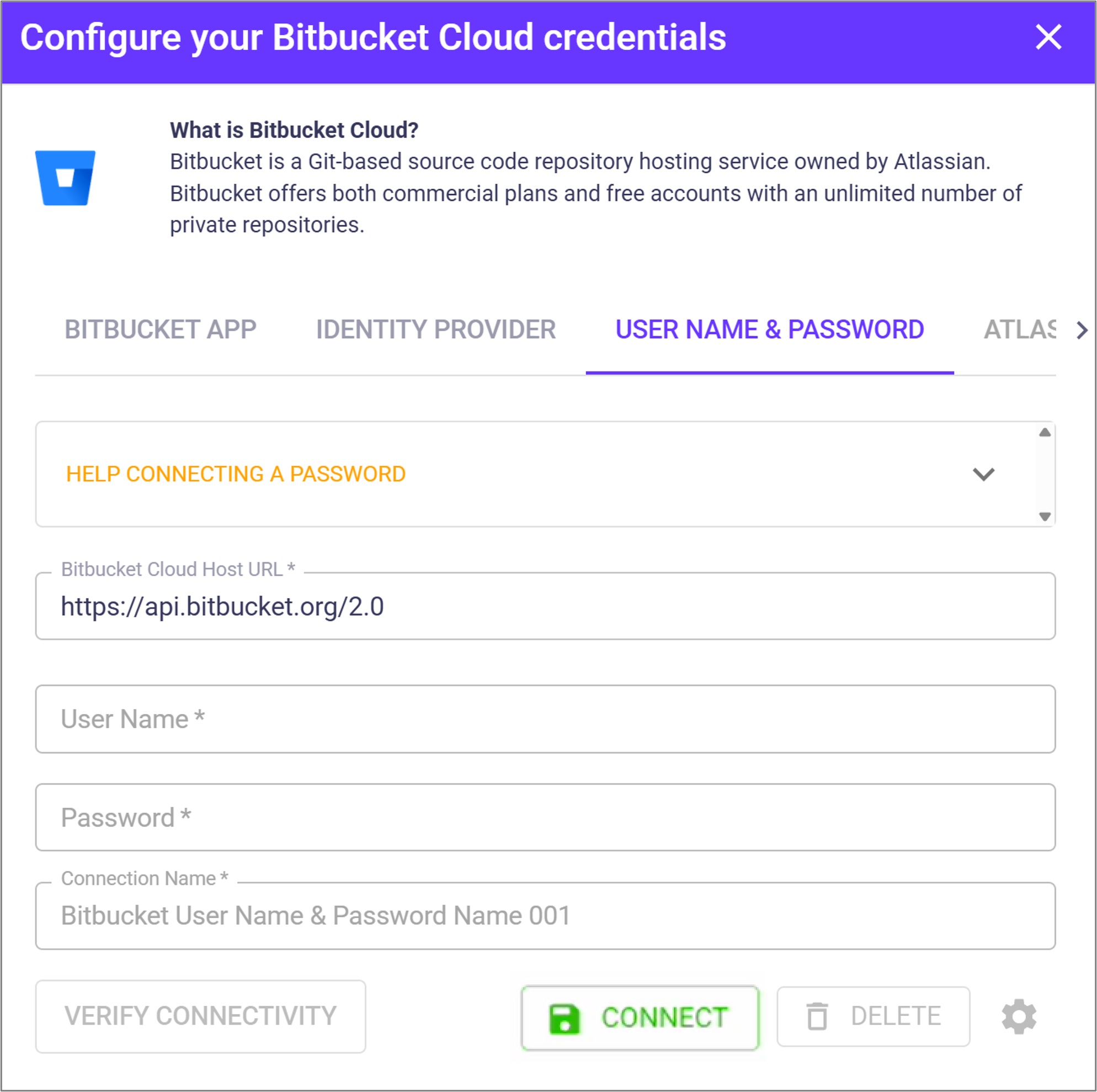This screenshot has height=1092, width=1097.
Task: Focus the Bitbucket Cloud Host URL field
Action: coord(545,606)
